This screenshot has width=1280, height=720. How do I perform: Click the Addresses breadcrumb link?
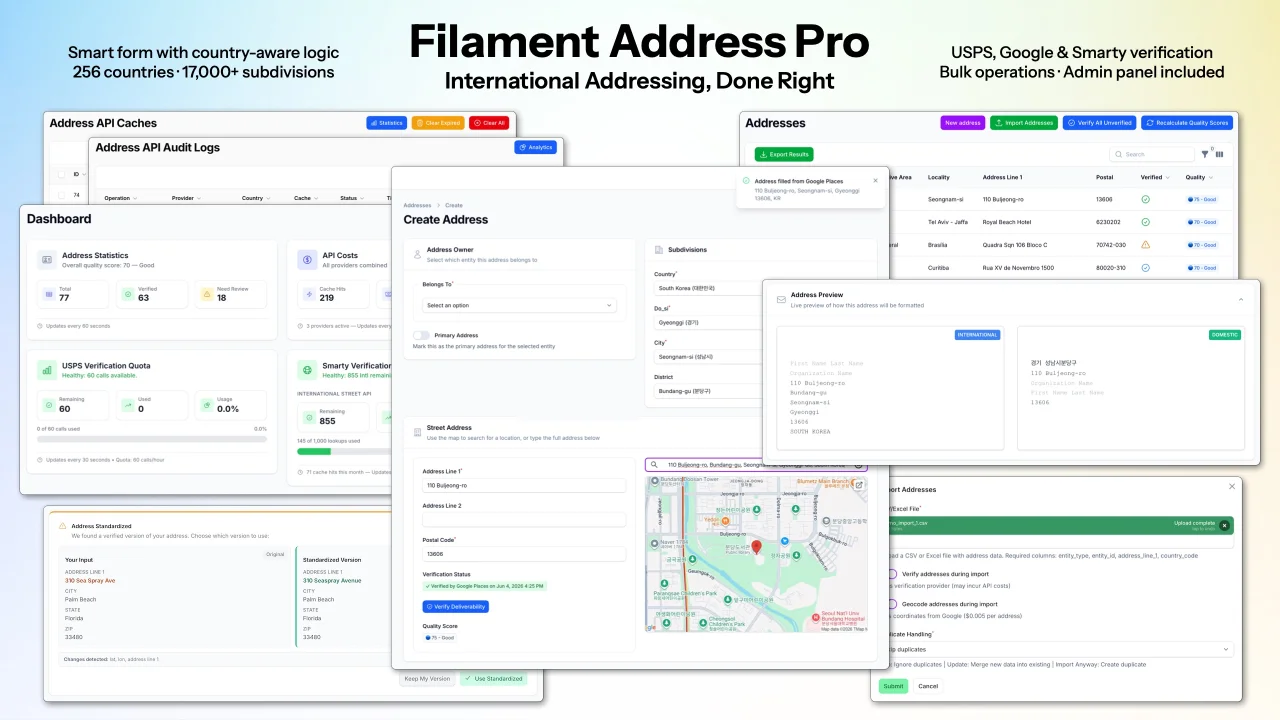point(417,205)
